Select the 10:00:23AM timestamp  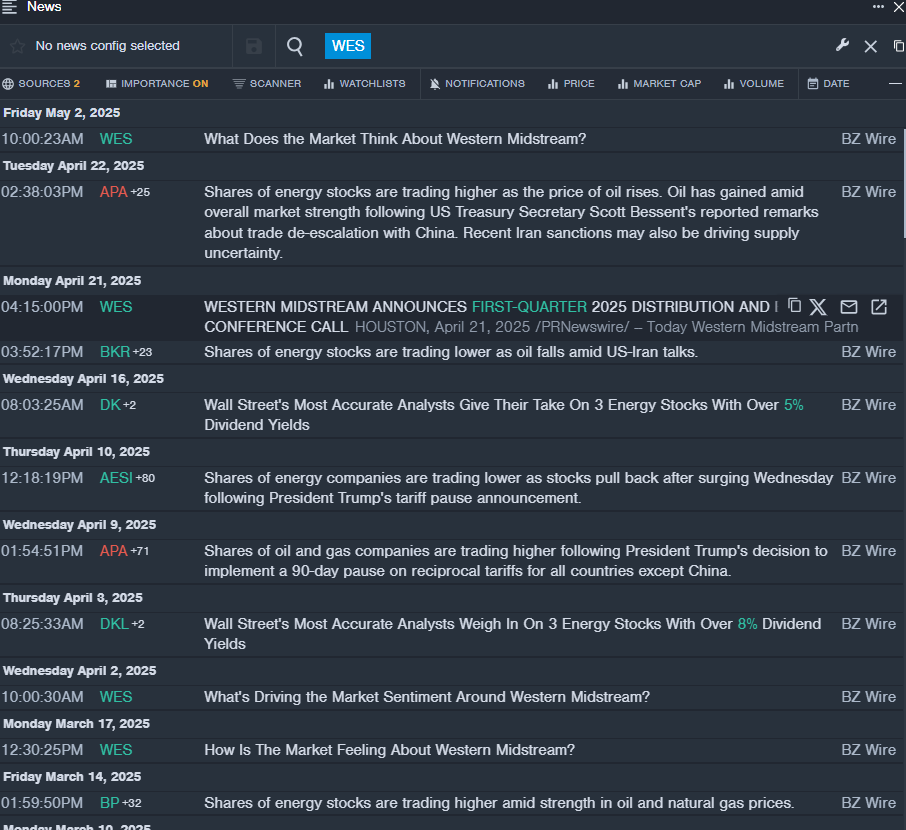pyautogui.click(x=42, y=139)
